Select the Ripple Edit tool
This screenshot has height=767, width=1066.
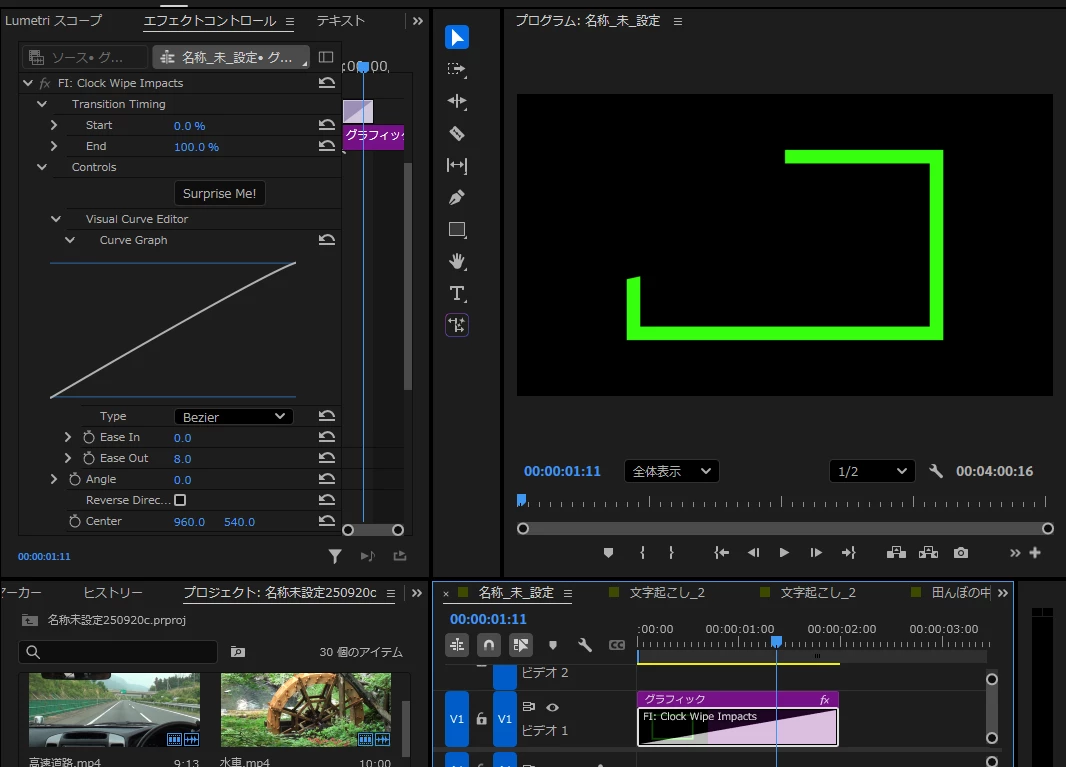click(x=457, y=101)
